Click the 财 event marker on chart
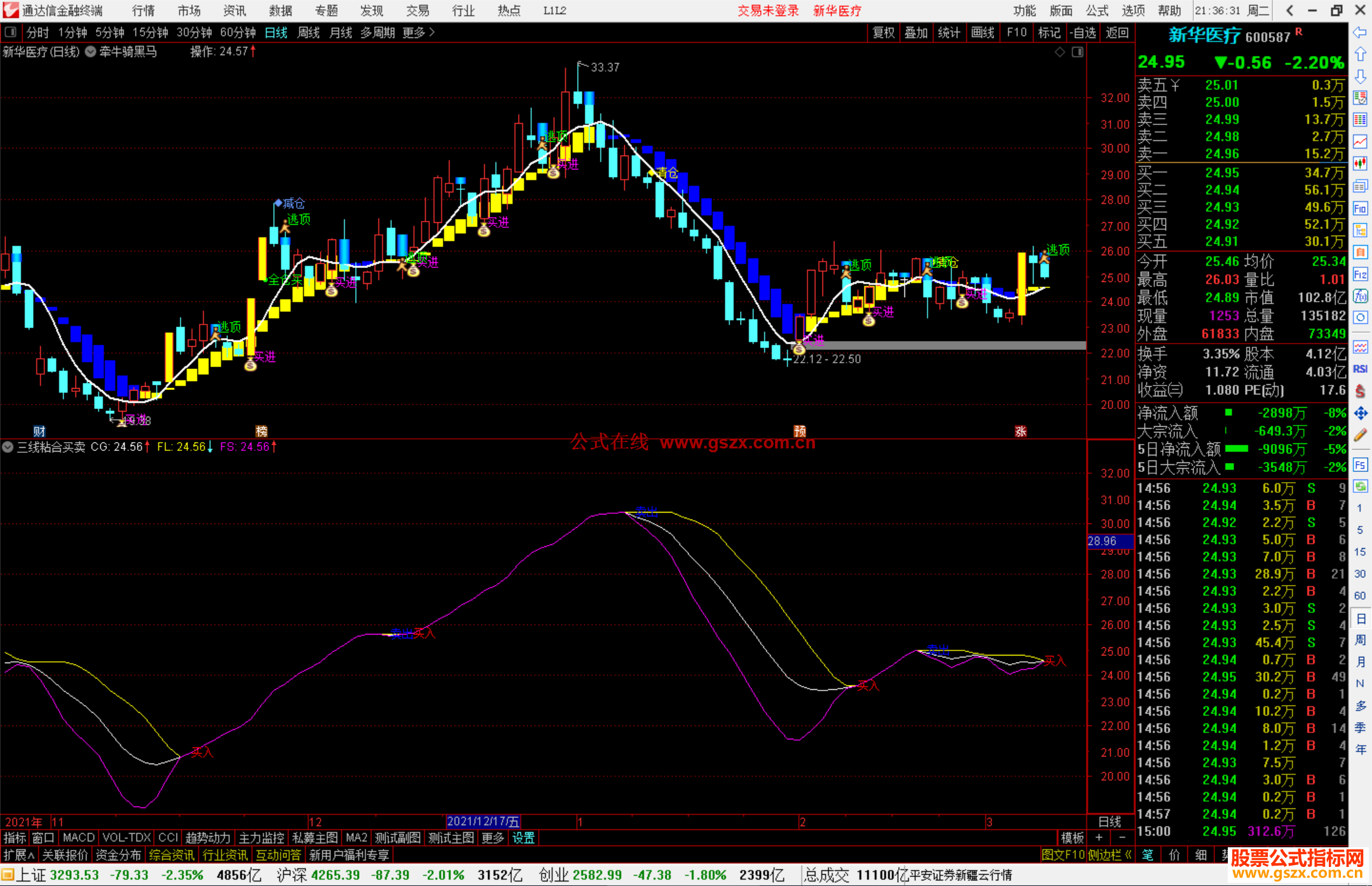Image resolution: width=1372 pixels, height=886 pixels. [39, 431]
